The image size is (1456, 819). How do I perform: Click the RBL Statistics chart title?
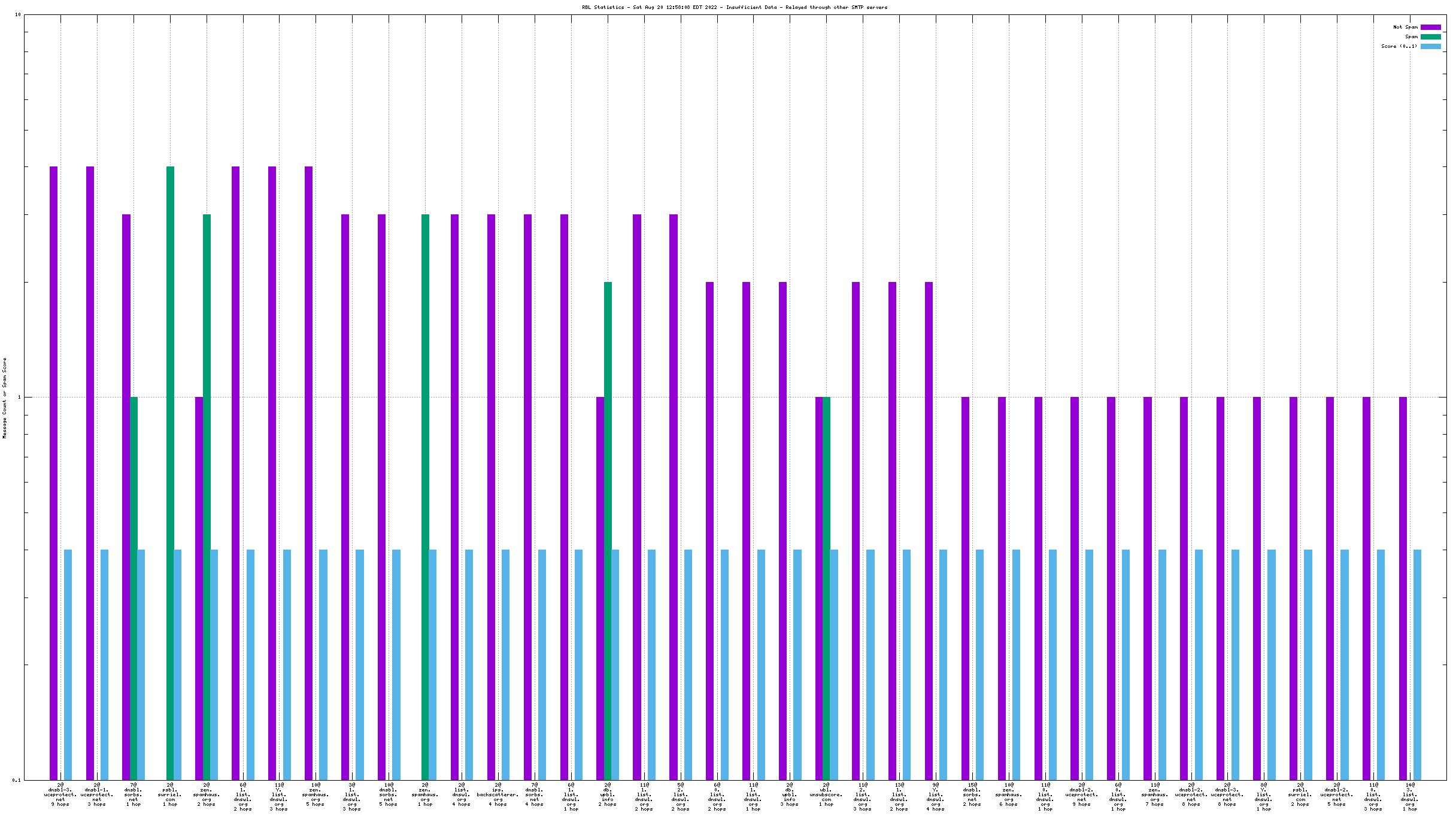click(x=735, y=7)
